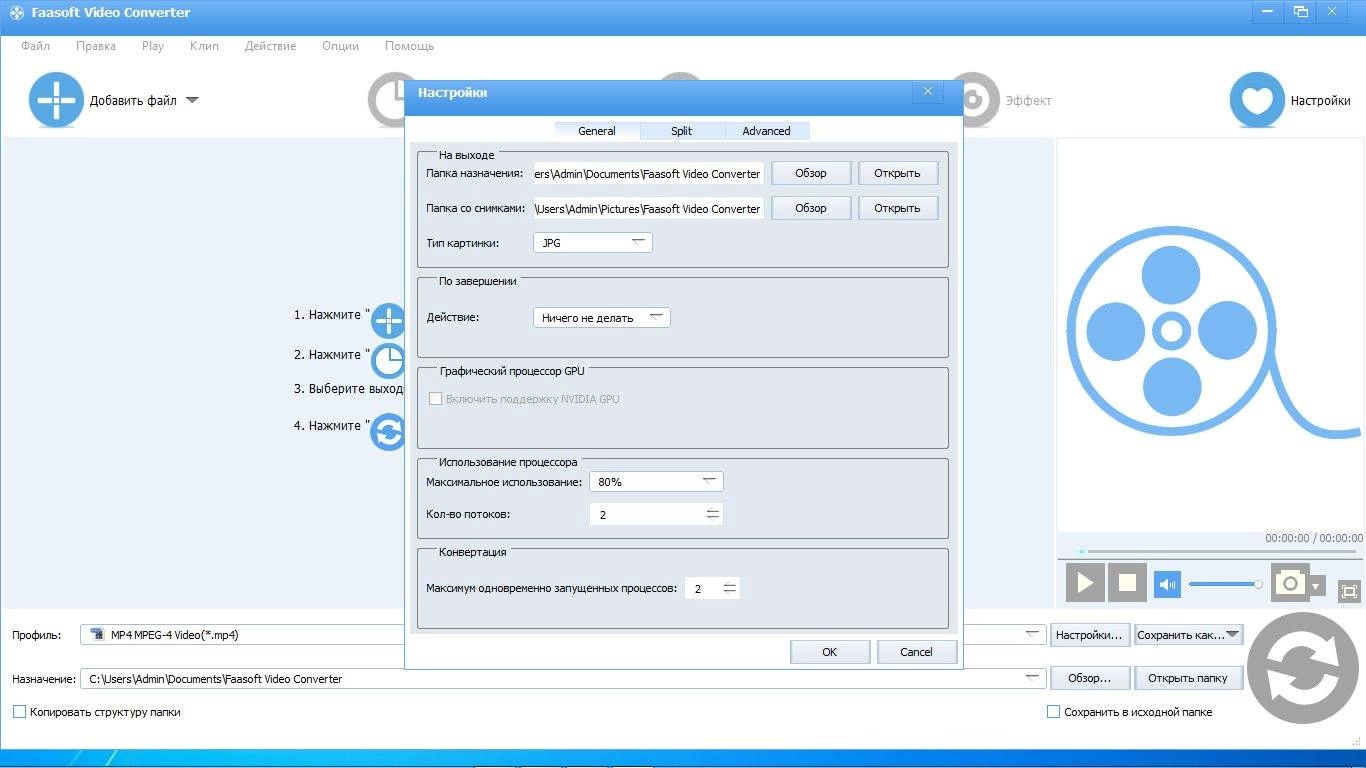Adjust the preview volume slider
The width and height of the screenshot is (1366, 768).
click(x=1226, y=584)
